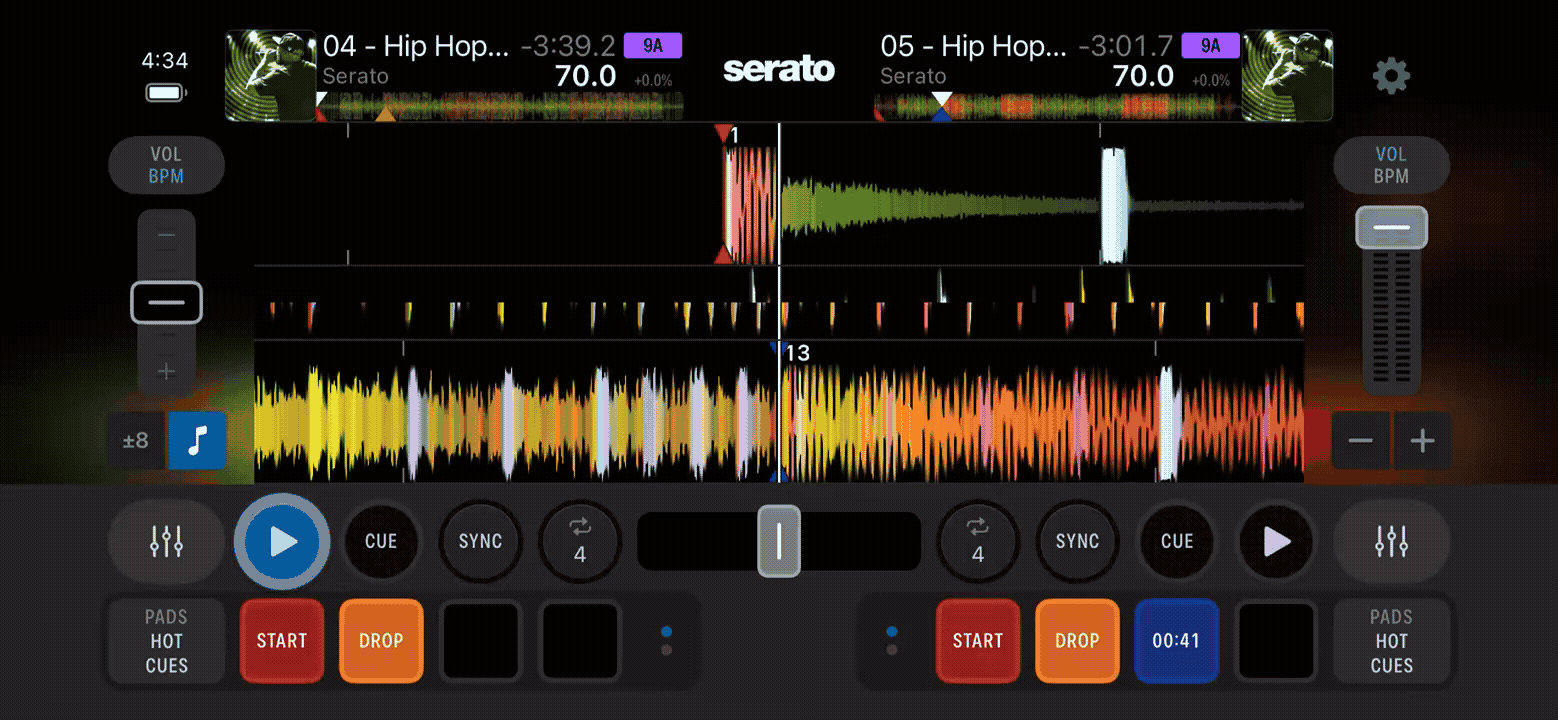Viewport: 1558px width, 720px height.
Task: Trigger left deck DROP hot cue
Action: click(x=381, y=641)
